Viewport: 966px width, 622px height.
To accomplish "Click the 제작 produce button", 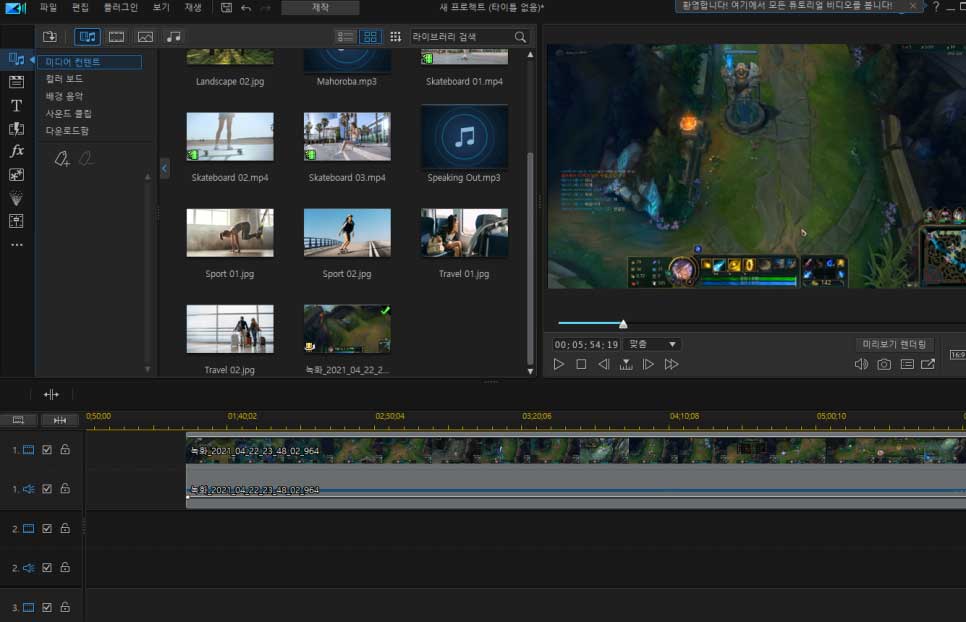I will 320,8.
